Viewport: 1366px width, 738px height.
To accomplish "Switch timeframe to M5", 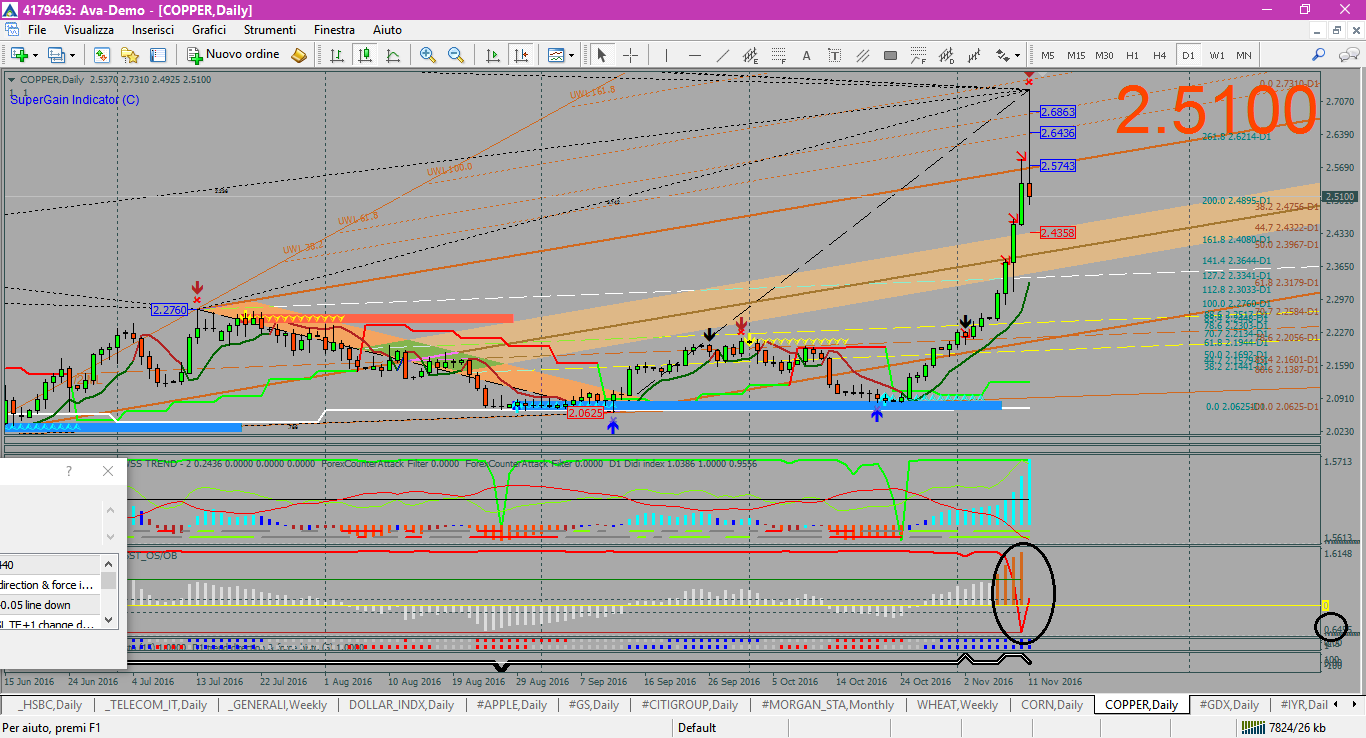I will click(1048, 55).
